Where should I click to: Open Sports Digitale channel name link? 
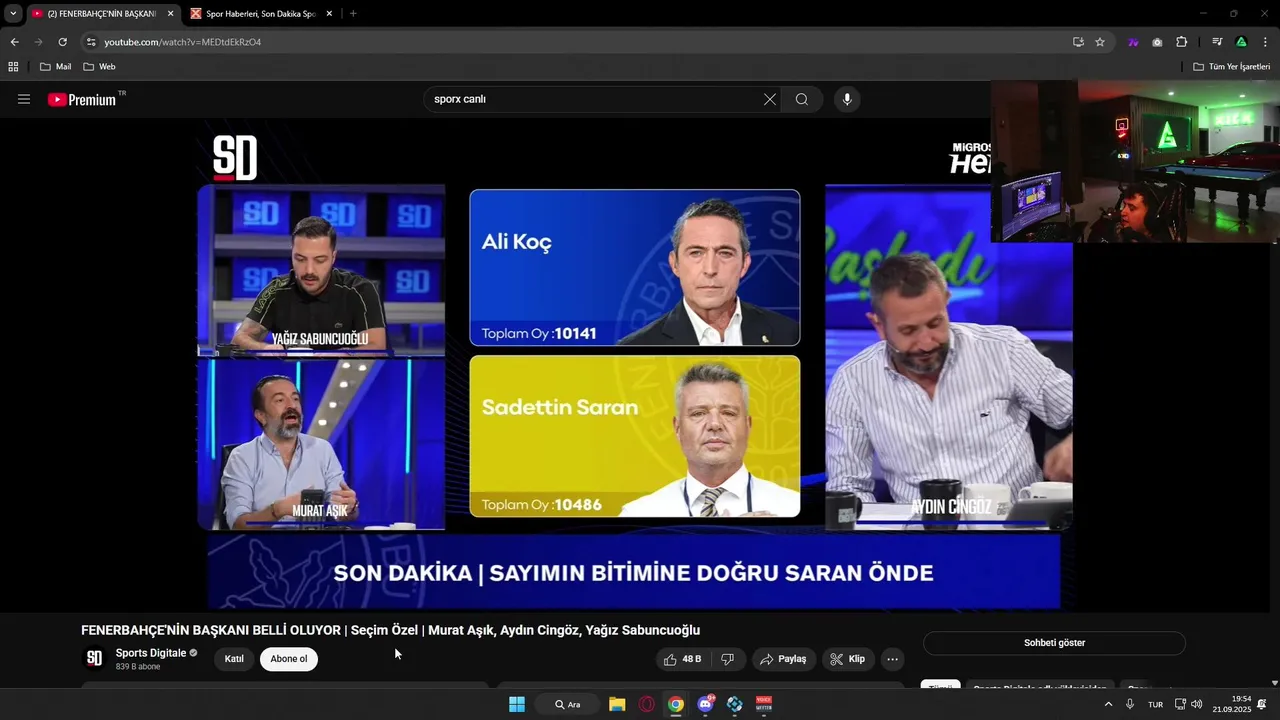click(151, 653)
